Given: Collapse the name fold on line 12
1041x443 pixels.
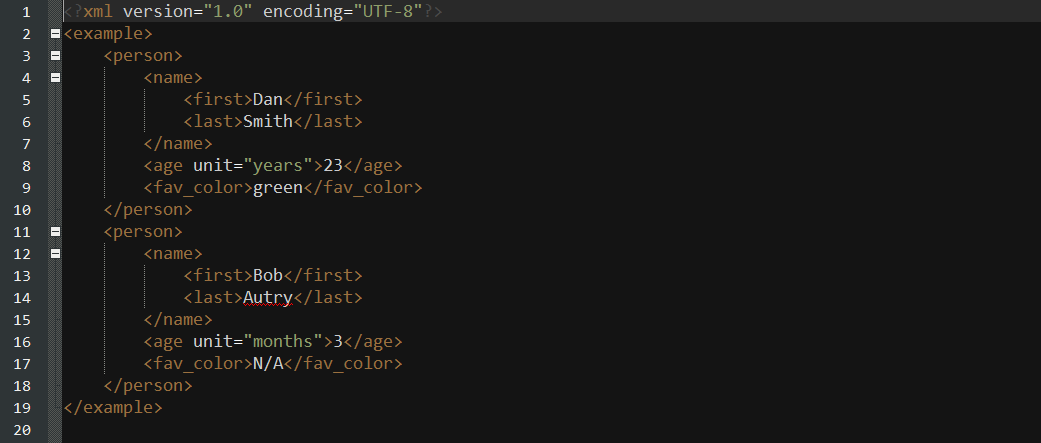Looking at the screenshot, I should [x=55, y=254].
